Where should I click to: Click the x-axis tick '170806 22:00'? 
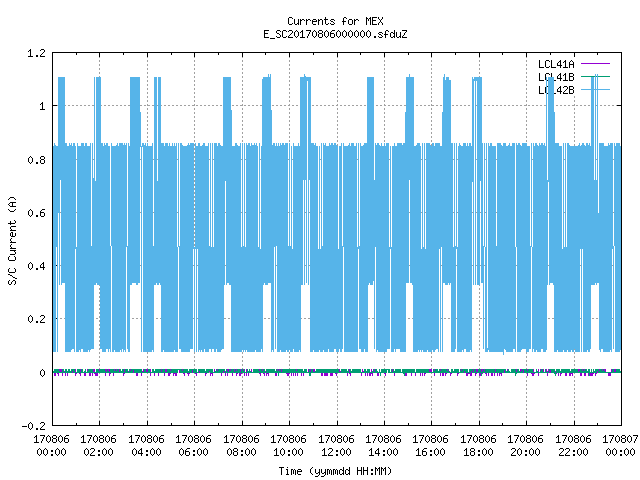tap(573, 446)
